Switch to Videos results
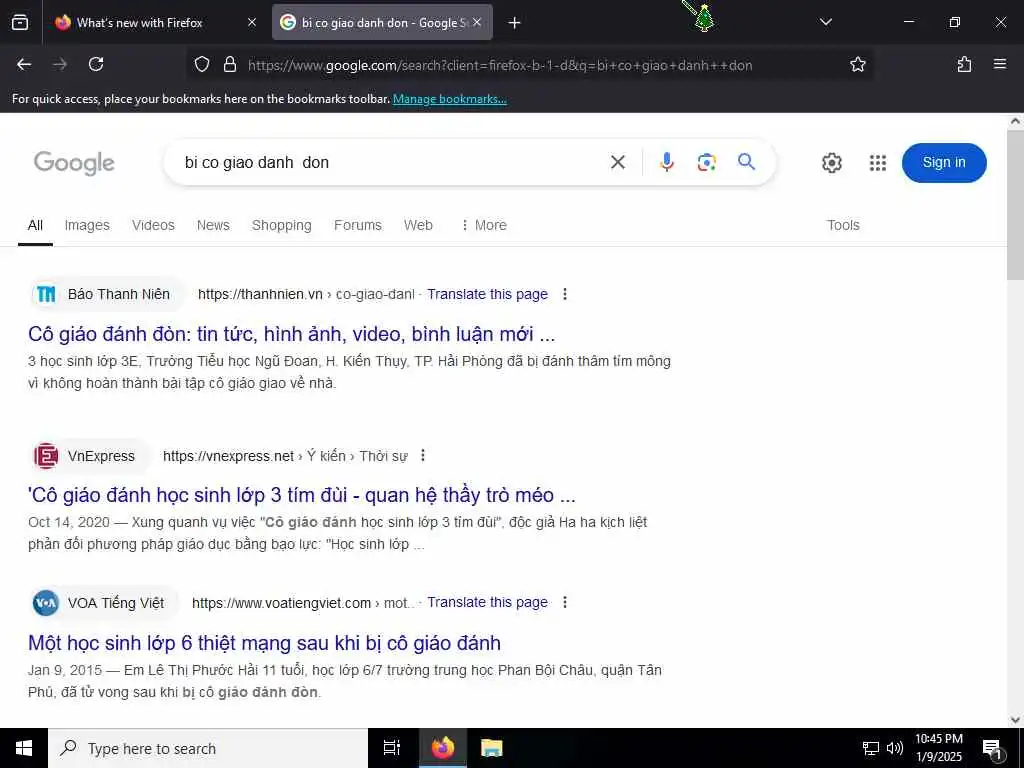 pos(153,225)
